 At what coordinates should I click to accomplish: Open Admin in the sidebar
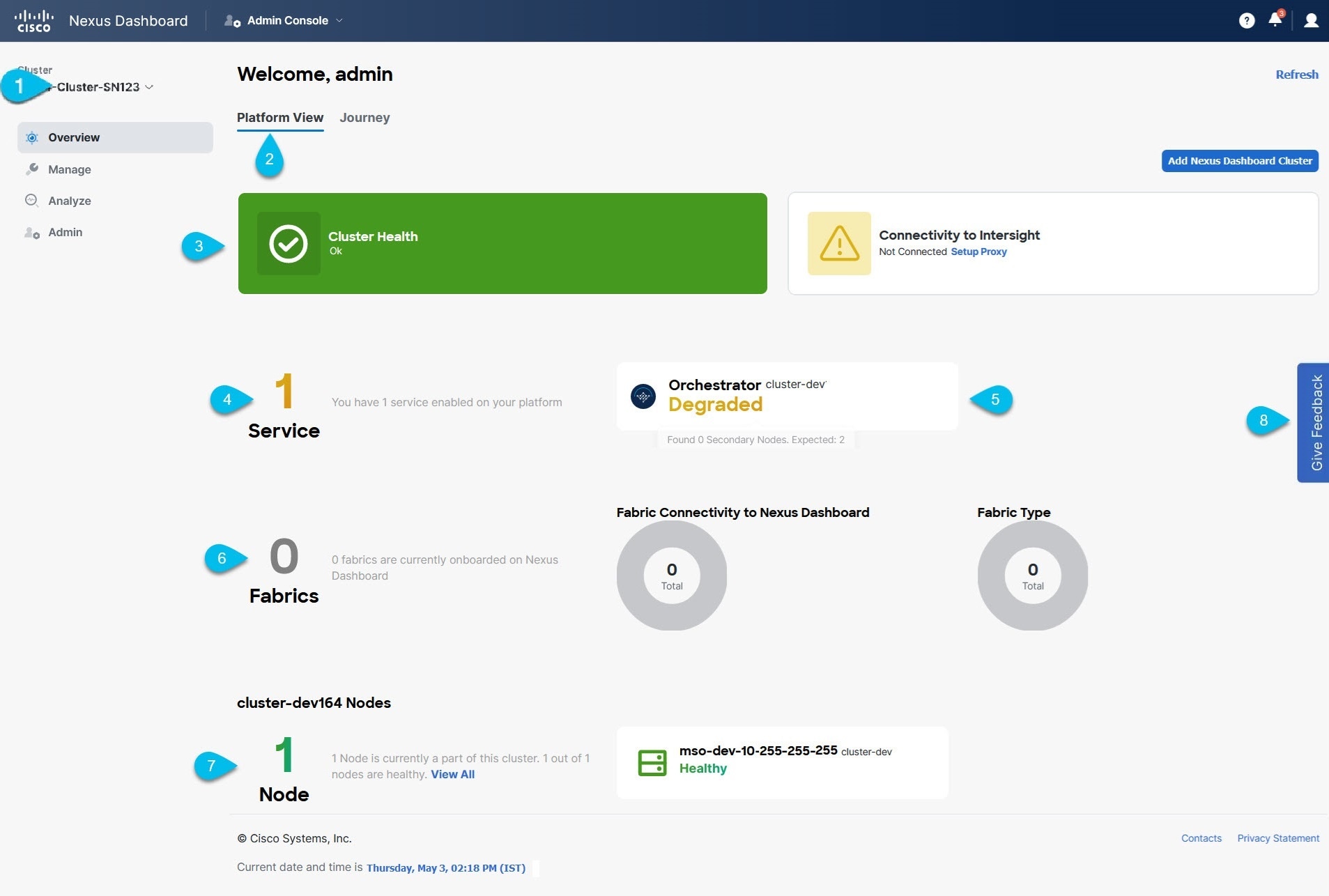click(x=115, y=233)
